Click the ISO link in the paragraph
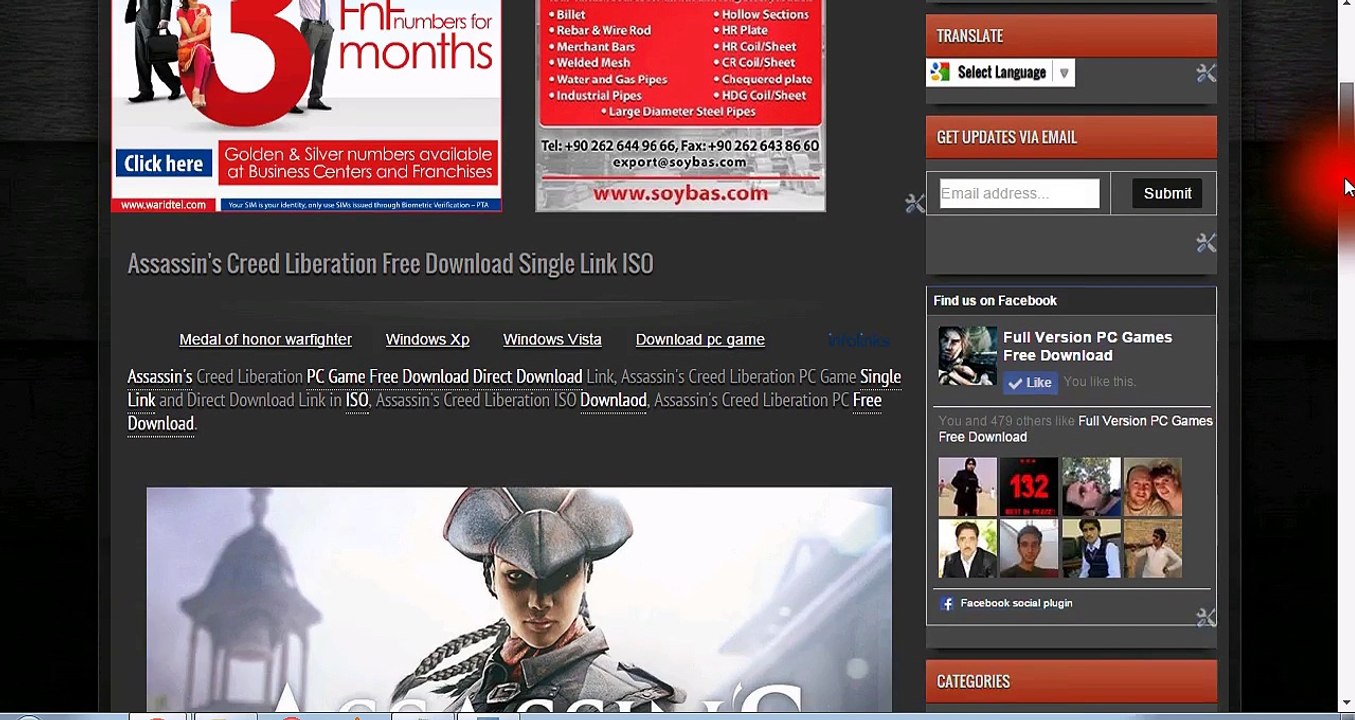Image resolution: width=1355 pixels, height=720 pixels. [357, 400]
